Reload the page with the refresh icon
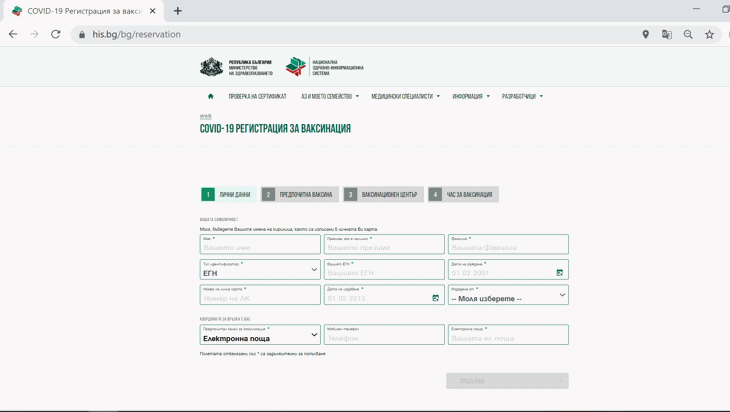 click(55, 34)
